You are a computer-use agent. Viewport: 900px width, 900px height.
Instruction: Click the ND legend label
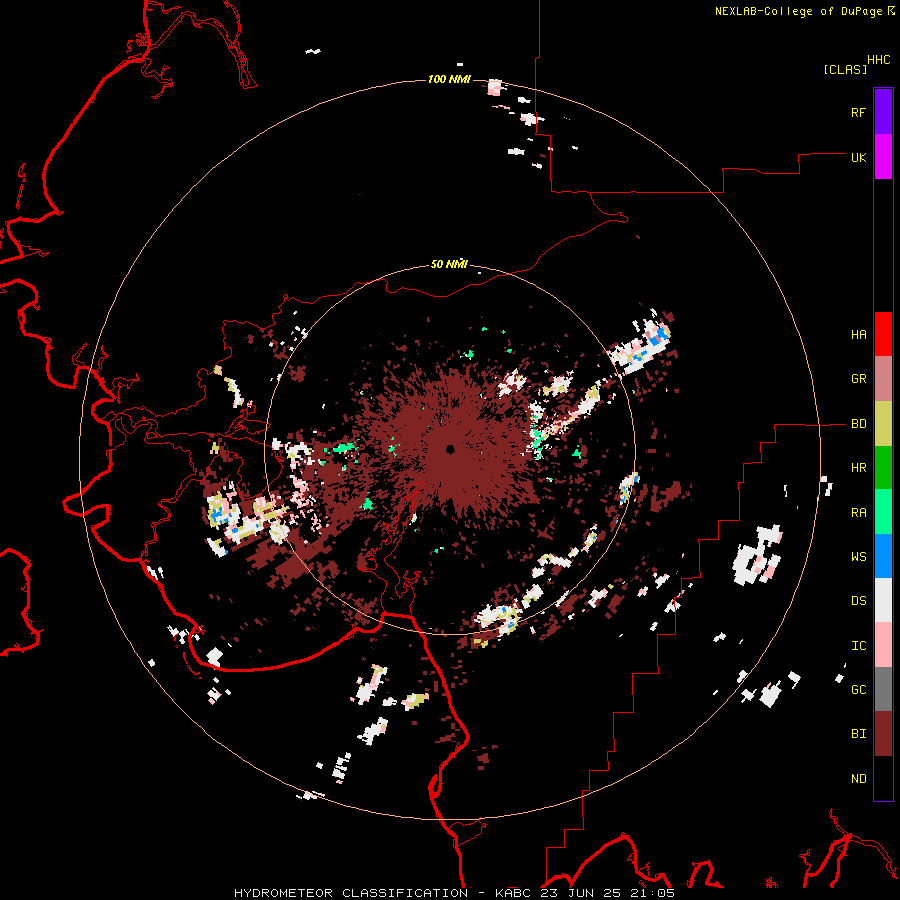coord(858,779)
